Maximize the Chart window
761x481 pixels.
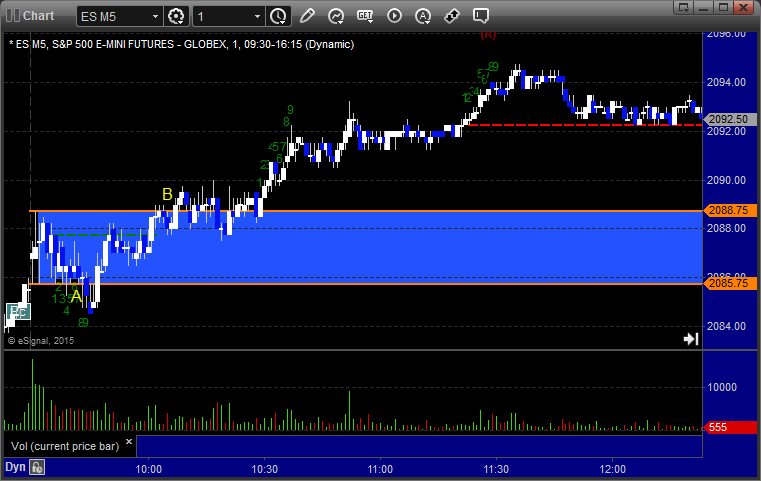(x=723, y=7)
